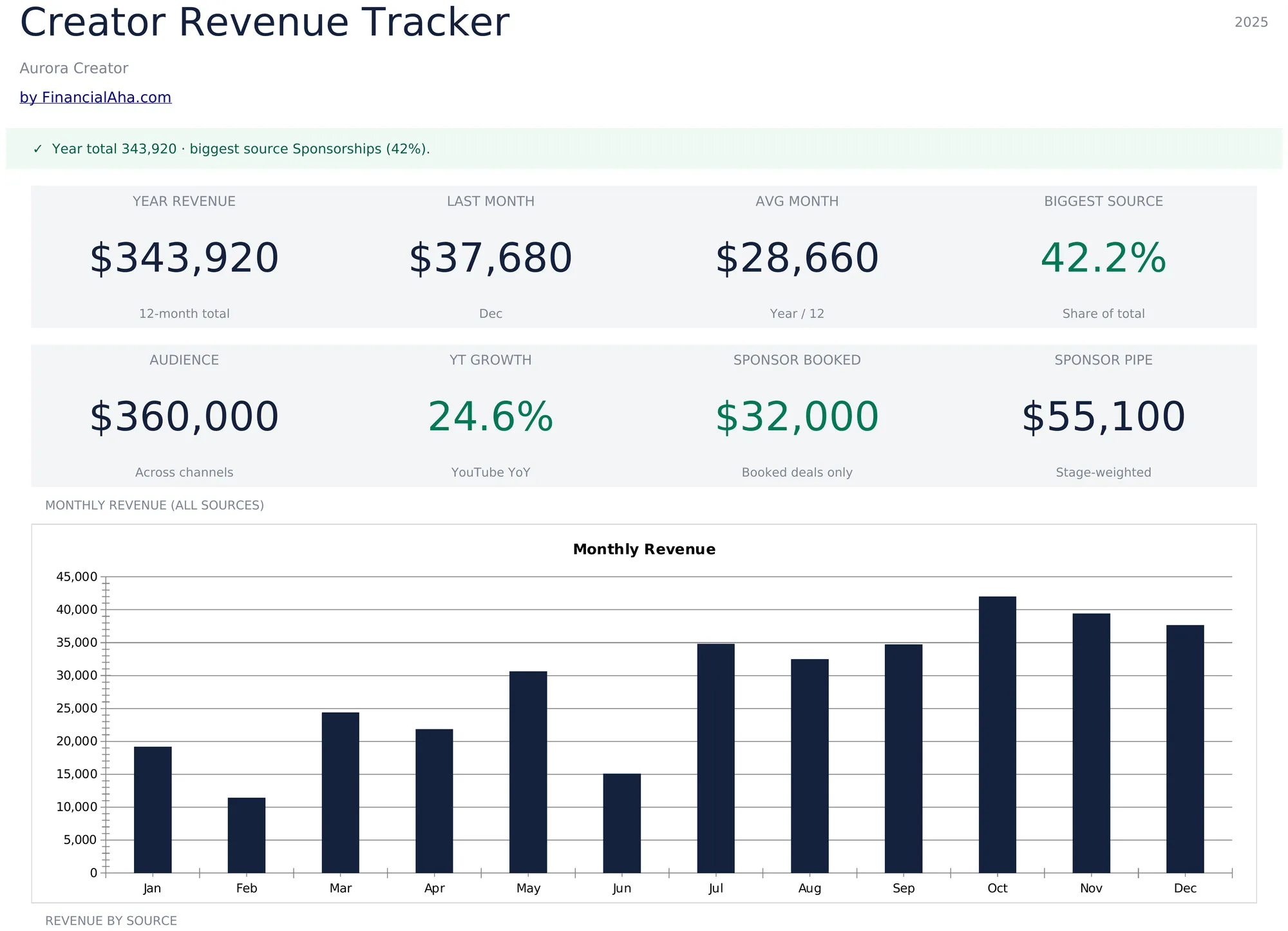
Task: Click the Booked deals only caption
Action: click(x=797, y=472)
